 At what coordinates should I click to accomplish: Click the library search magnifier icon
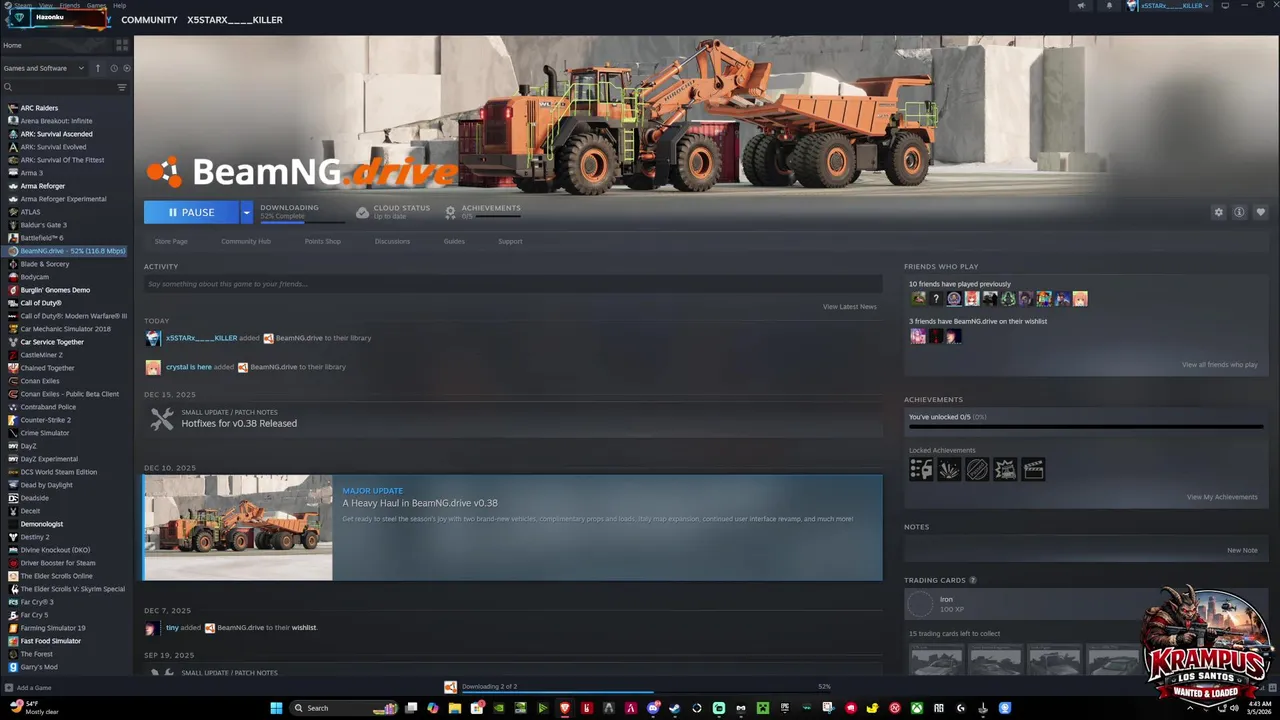[8, 87]
